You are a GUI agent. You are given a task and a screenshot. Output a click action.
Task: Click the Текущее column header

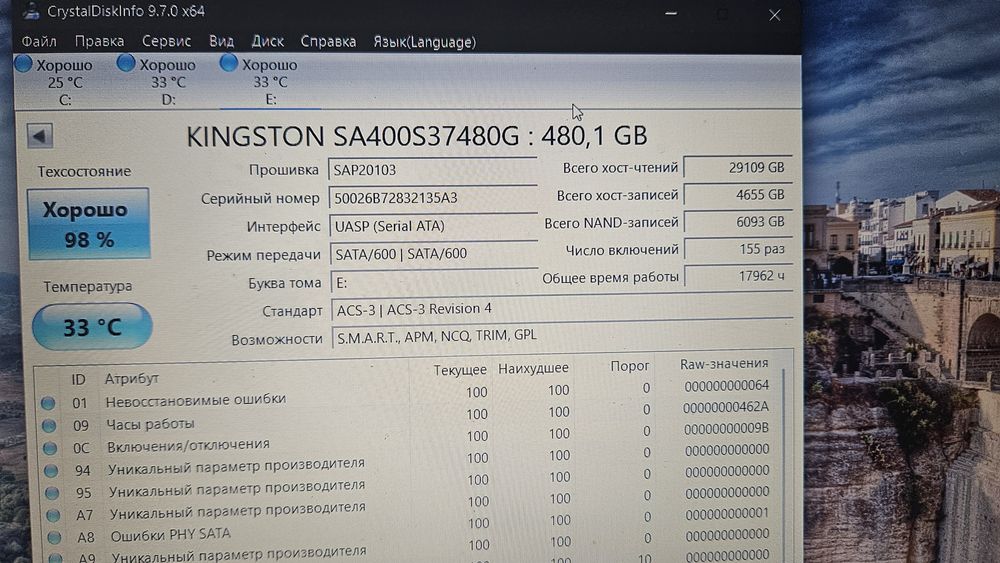pos(460,370)
